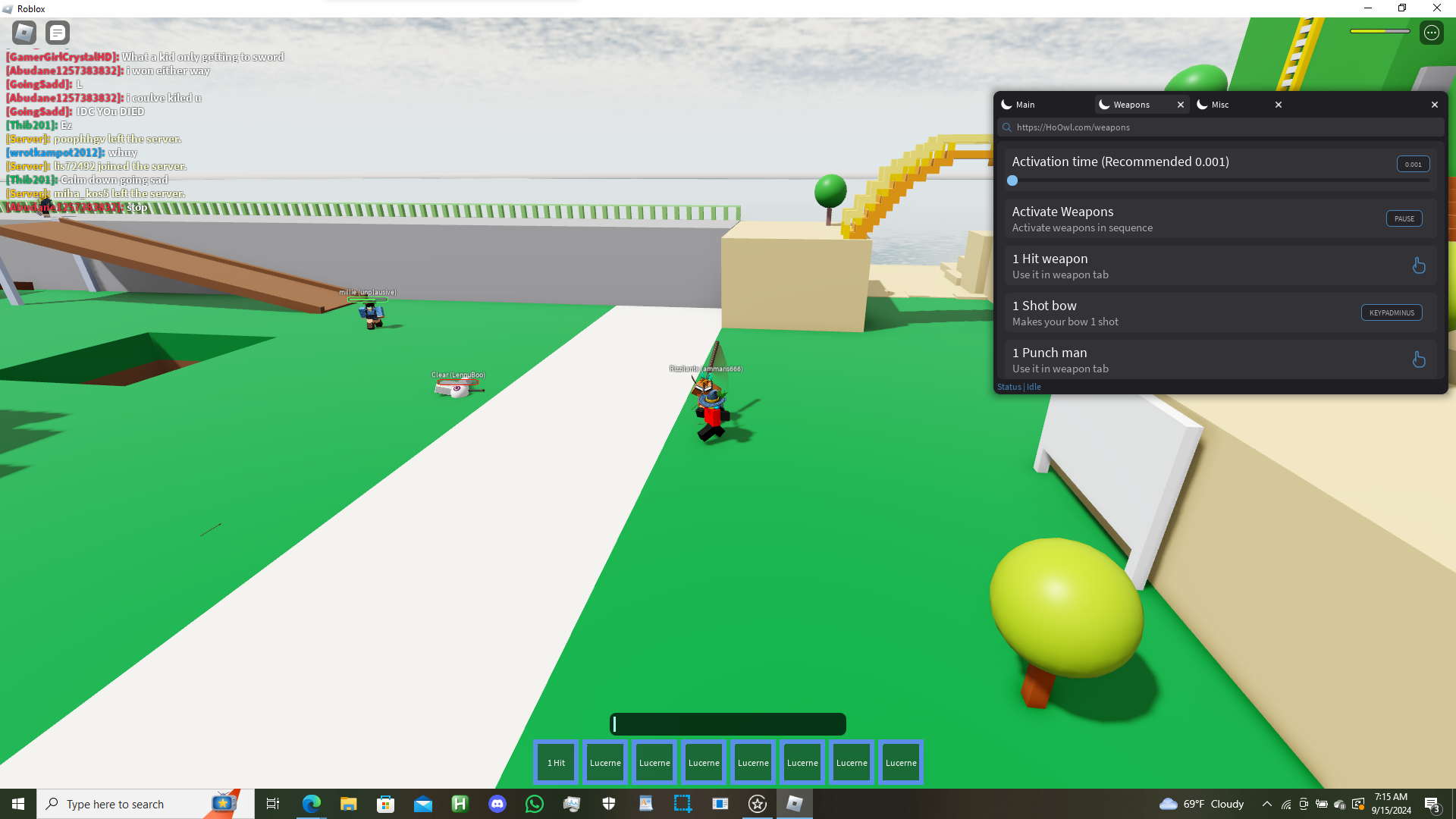Select the 1 Hit hotbar slot
This screenshot has width=1456, height=819.
[x=557, y=763]
